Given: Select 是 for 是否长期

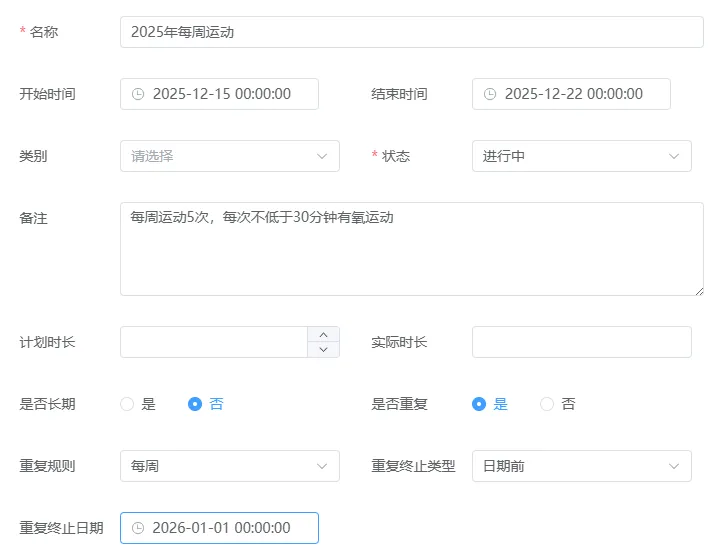Looking at the screenshot, I should click(127, 404).
